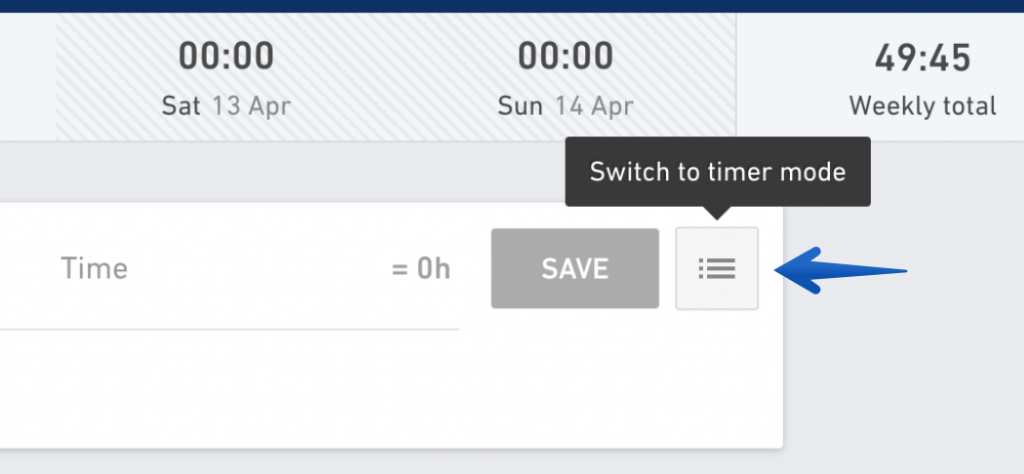
Task: Click the tooltip's pointer caret above list icon
Action: [717, 213]
